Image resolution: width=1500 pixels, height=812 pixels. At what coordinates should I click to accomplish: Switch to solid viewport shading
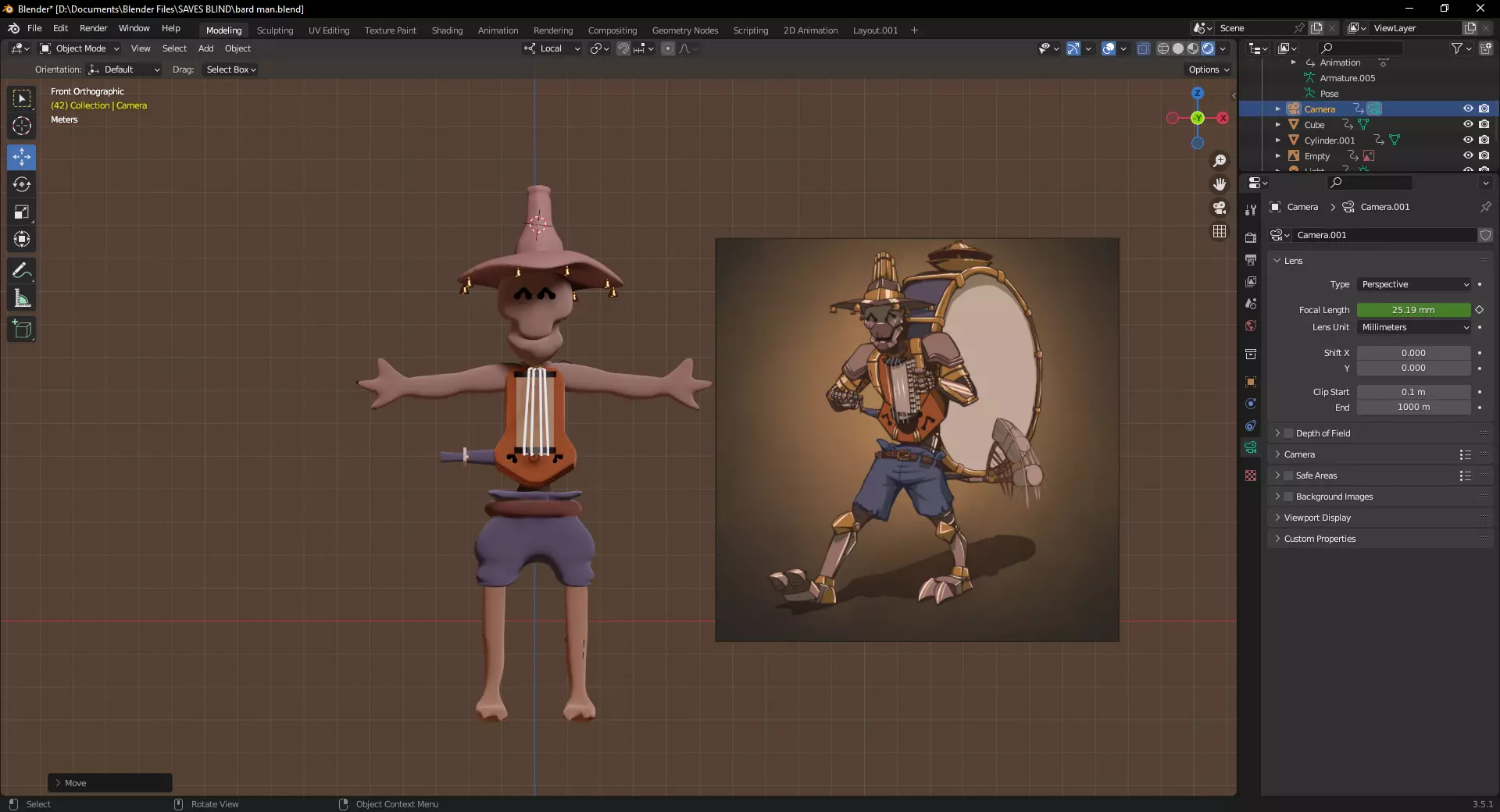click(x=1178, y=48)
